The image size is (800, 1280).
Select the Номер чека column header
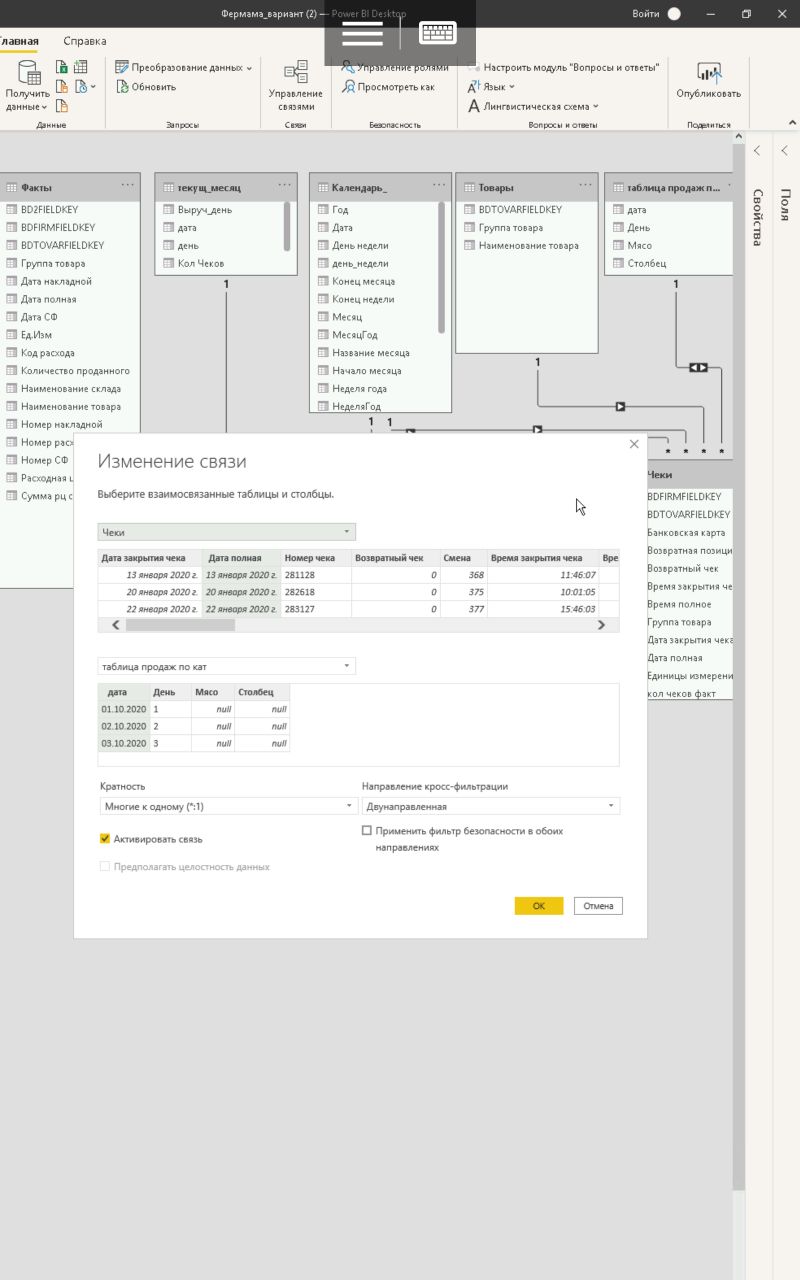[x=316, y=558]
